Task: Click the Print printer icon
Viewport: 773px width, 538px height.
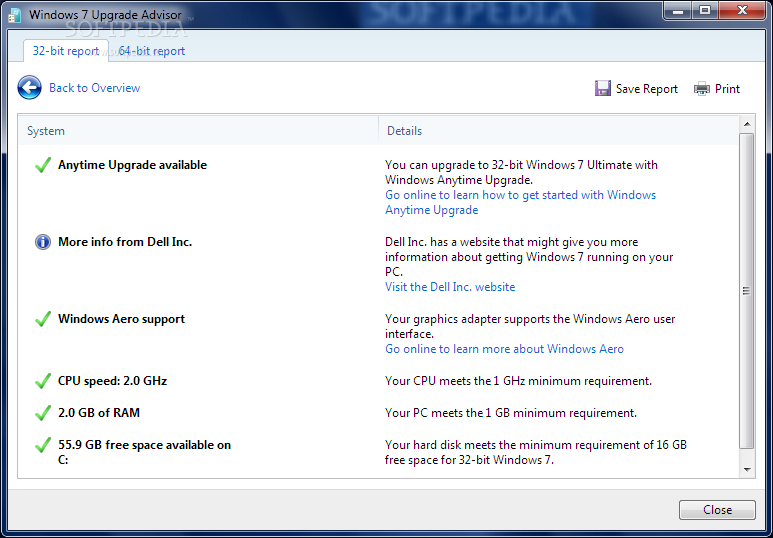Action: click(x=702, y=89)
